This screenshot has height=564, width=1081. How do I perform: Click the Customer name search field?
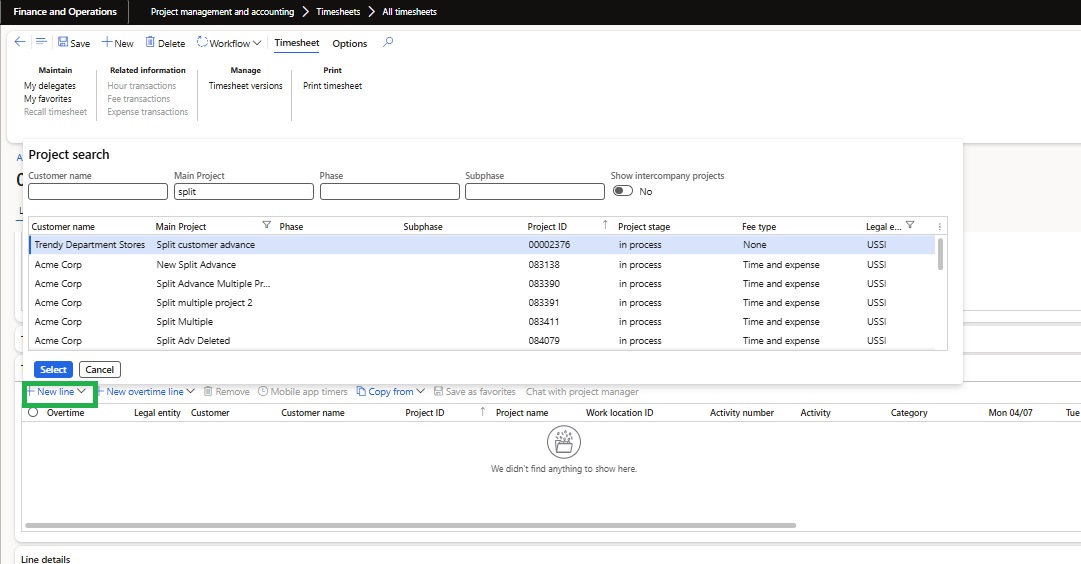pyautogui.click(x=98, y=192)
